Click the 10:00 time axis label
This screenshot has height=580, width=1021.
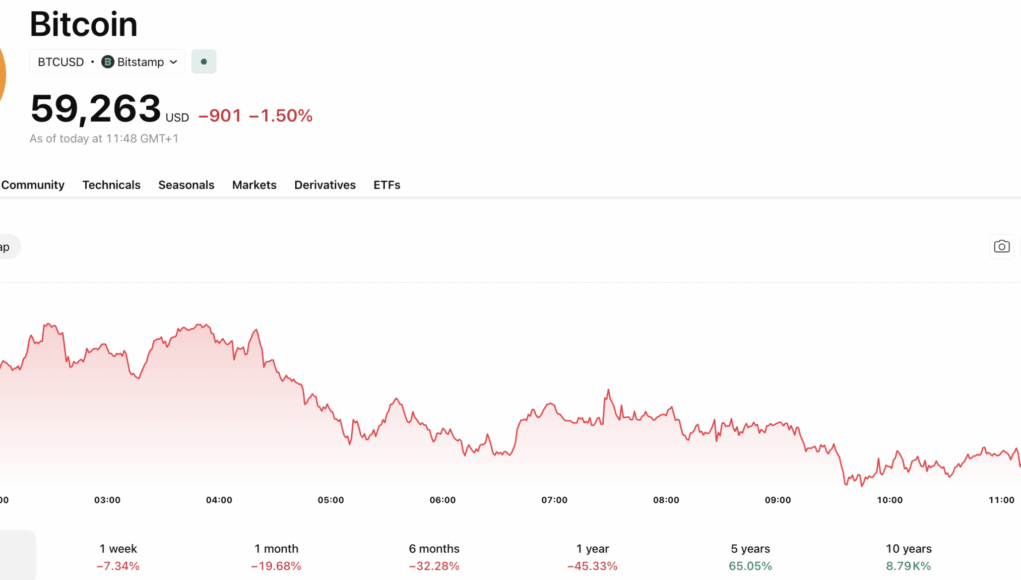[889, 500]
